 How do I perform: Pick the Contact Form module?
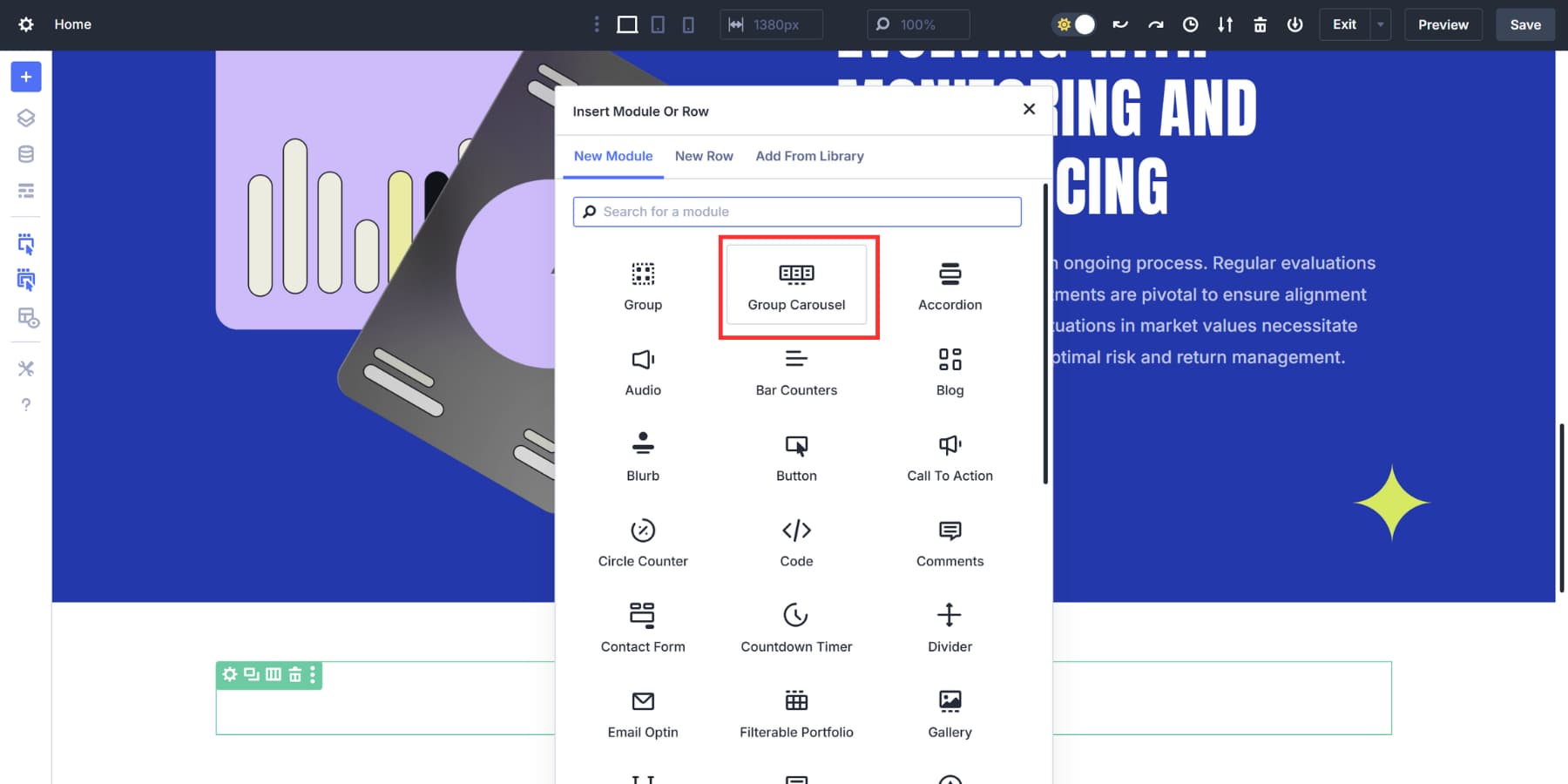tap(643, 627)
